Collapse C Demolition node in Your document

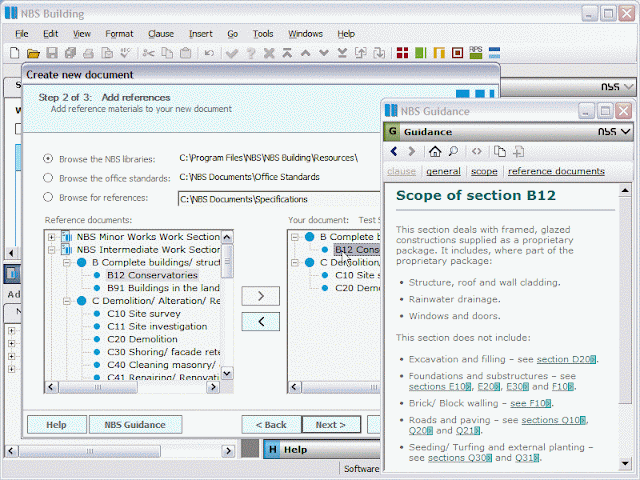pyautogui.click(x=295, y=262)
